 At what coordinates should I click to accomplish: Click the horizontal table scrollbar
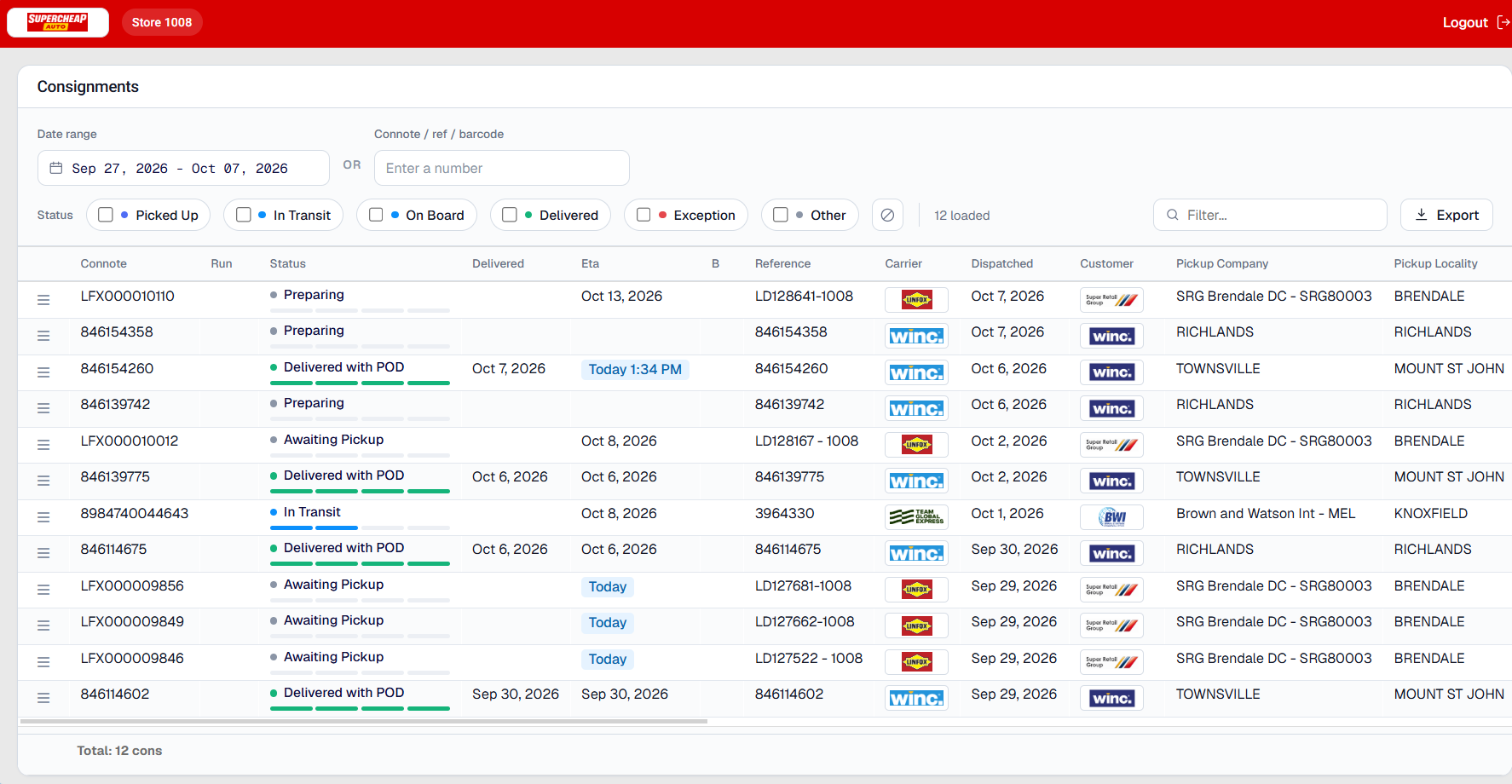click(364, 721)
